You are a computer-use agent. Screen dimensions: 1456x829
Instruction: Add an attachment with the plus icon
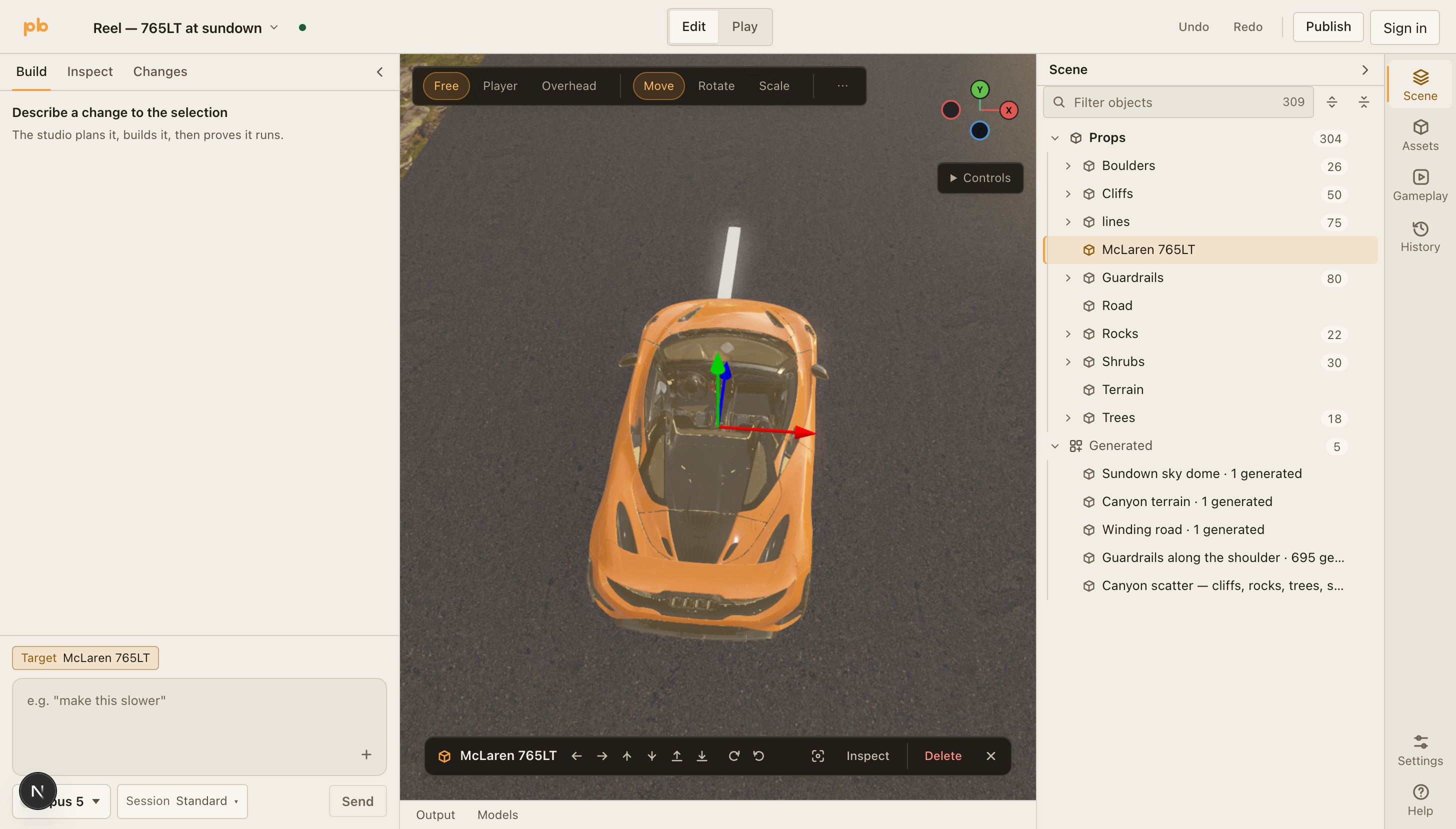coord(366,754)
